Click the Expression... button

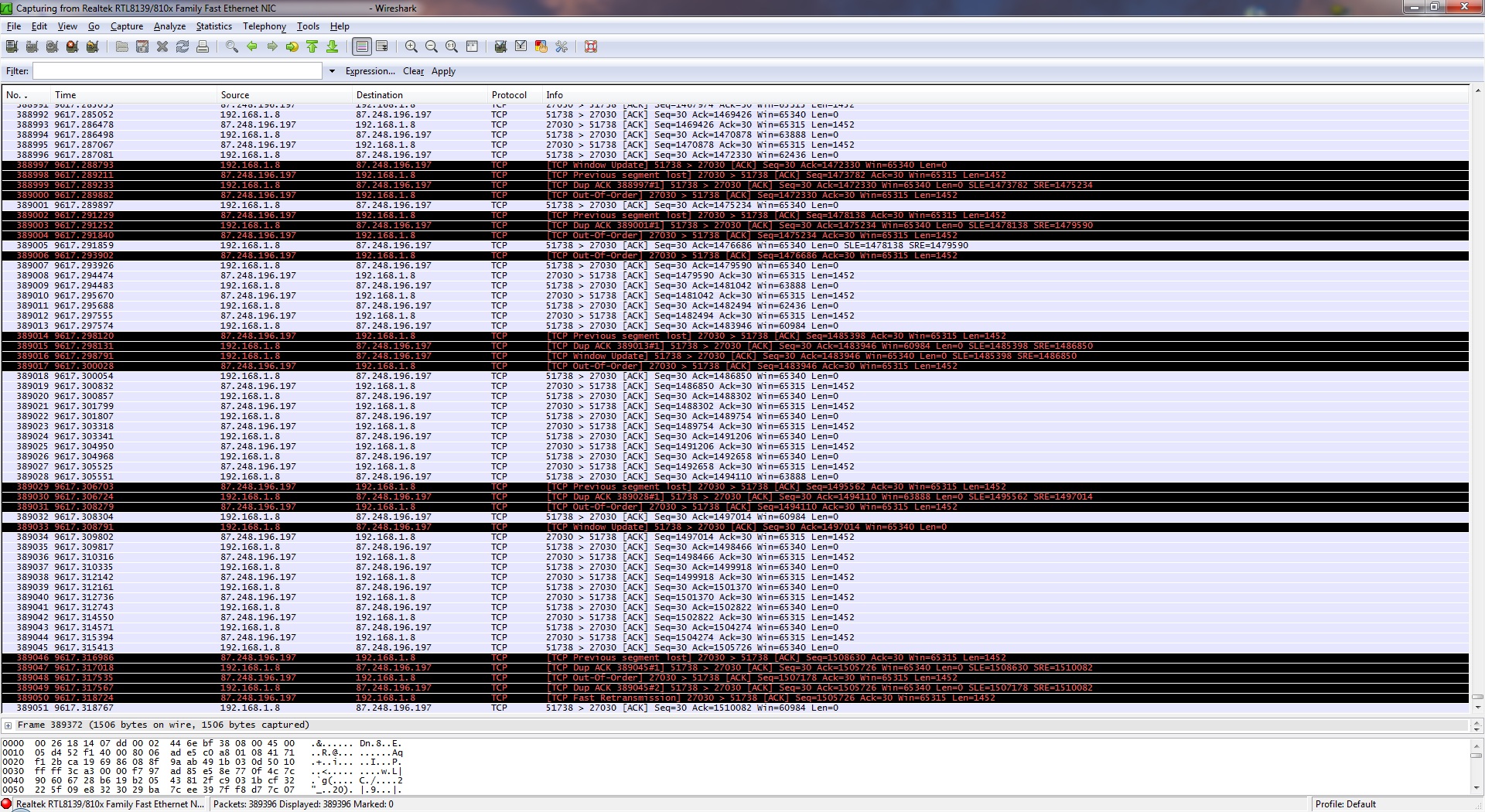370,71
